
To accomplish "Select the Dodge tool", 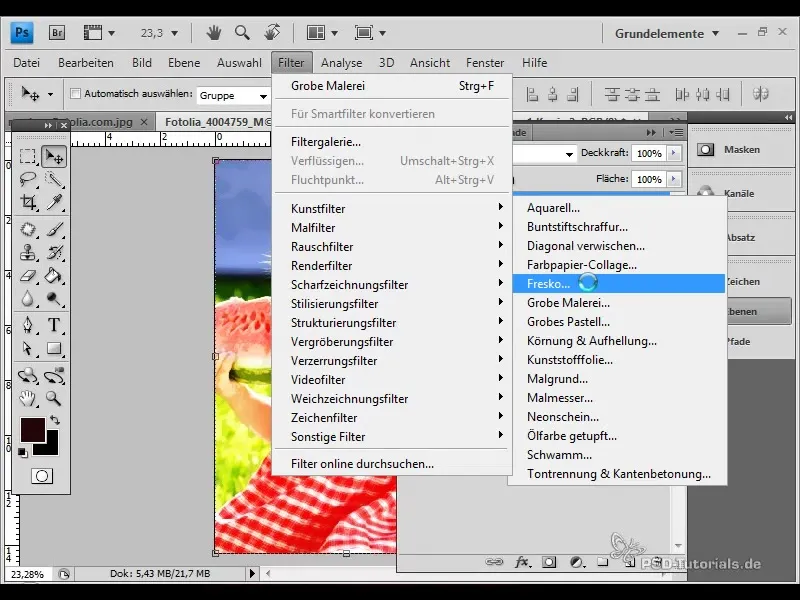I will 54,299.
